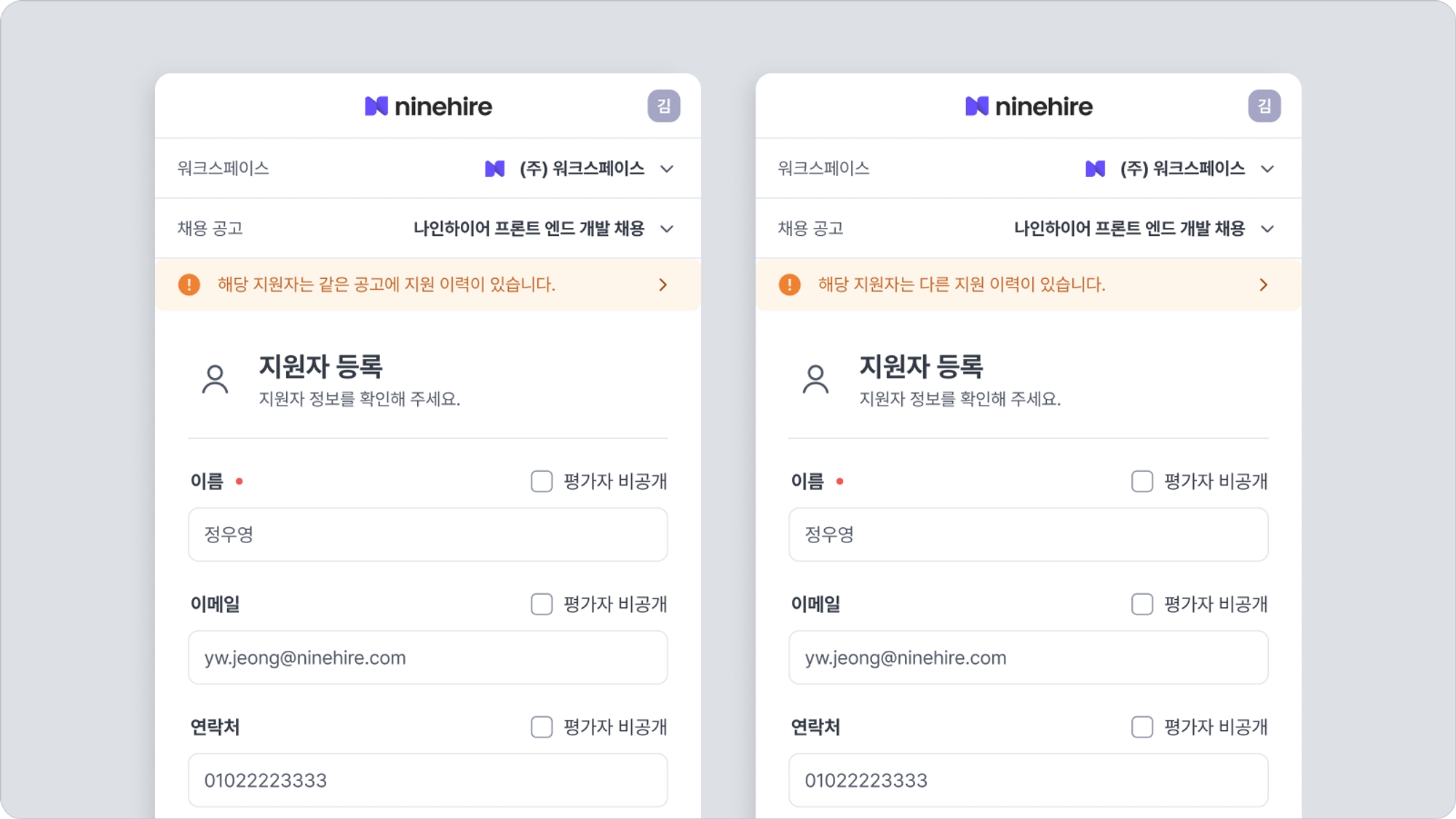Click the 이메일 input field in right panel
Screen dimensions: 1456x819
[1029, 657]
